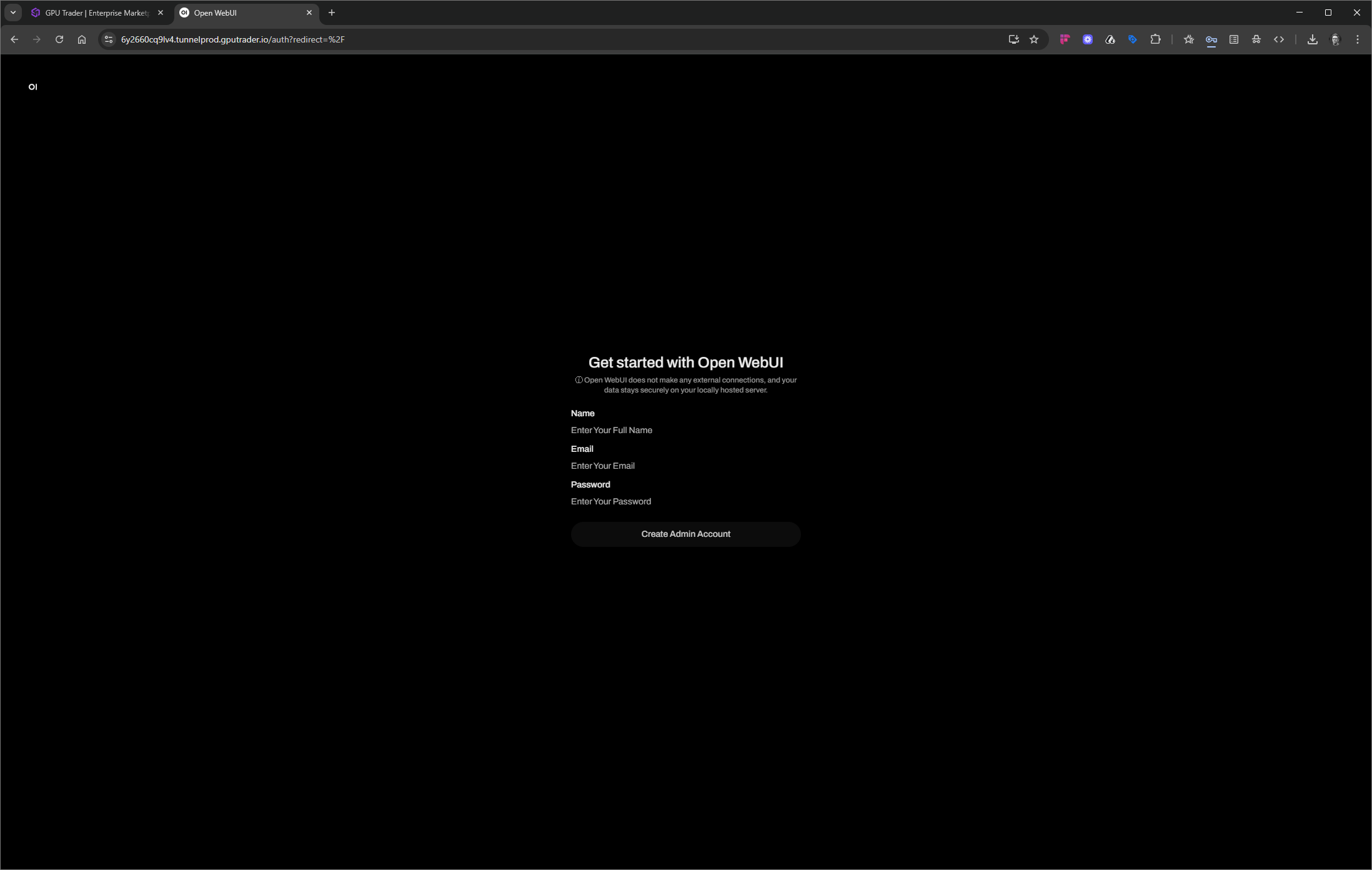Screen dimensions: 1372x870
Task: Click the code brackets toolbar icon
Action: pyautogui.click(x=1279, y=39)
